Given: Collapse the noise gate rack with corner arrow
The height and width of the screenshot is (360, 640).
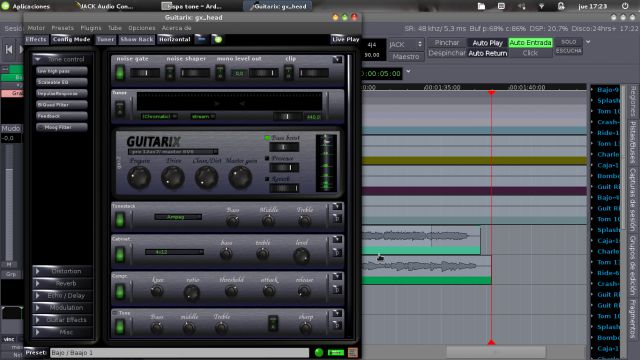Looking at the screenshot, I should coord(337,60).
